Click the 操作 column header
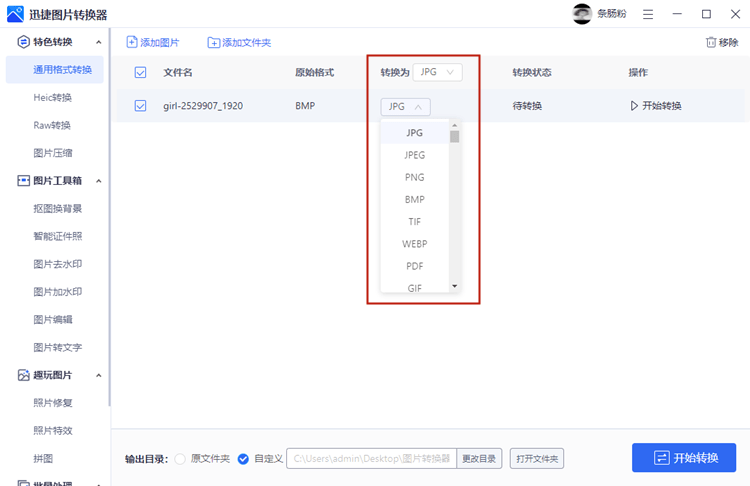 pos(638,72)
